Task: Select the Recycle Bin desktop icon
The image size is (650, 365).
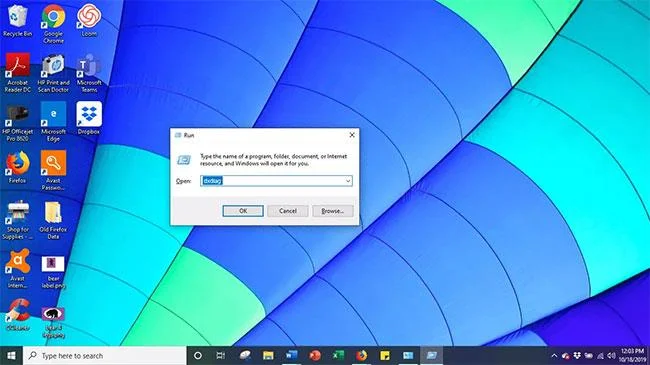Action: pyautogui.click(x=17, y=21)
